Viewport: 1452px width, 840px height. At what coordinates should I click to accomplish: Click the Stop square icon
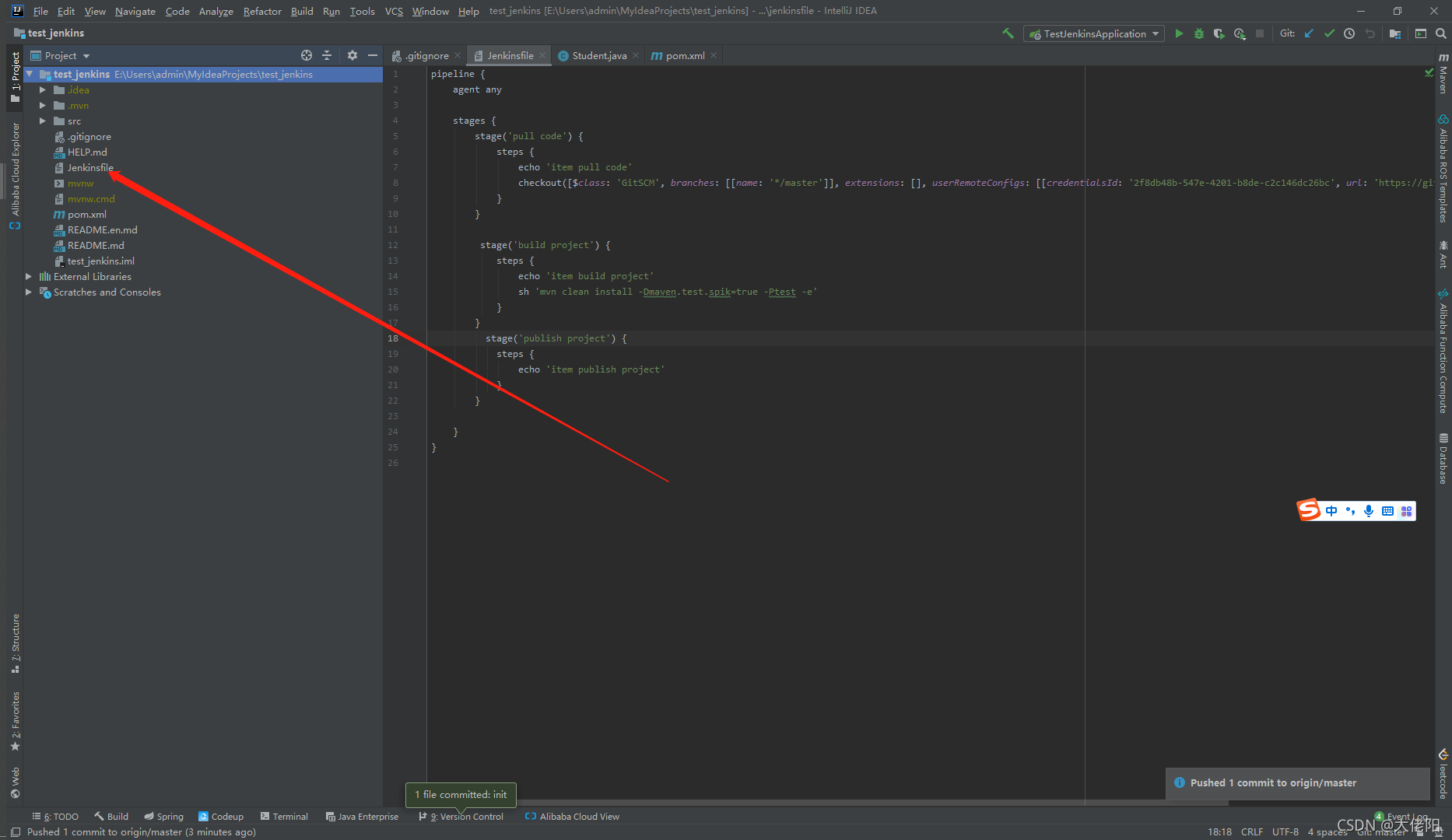coord(1260,33)
